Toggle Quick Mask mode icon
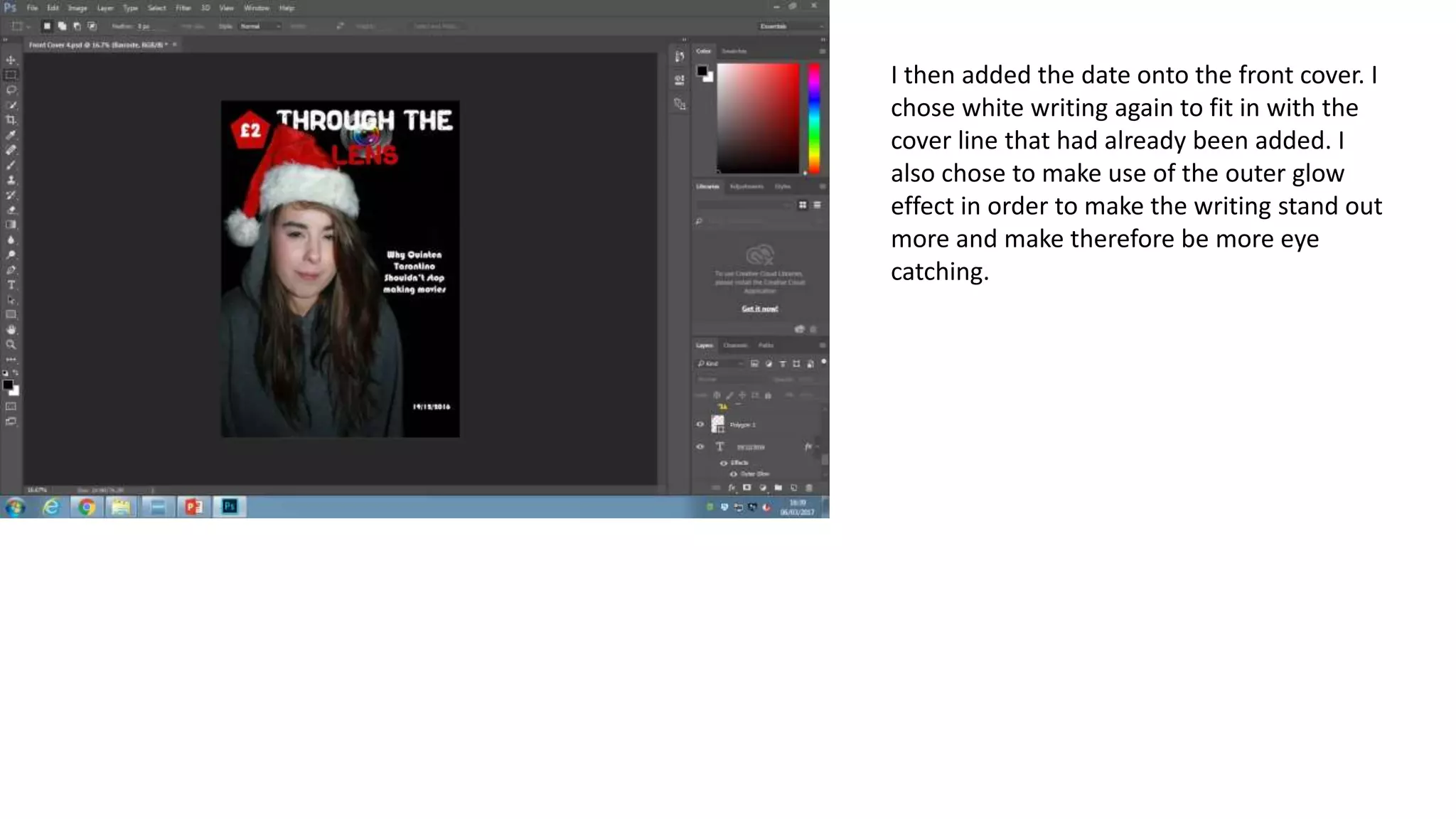Viewport: 1456px width, 819px height. pos(11,407)
